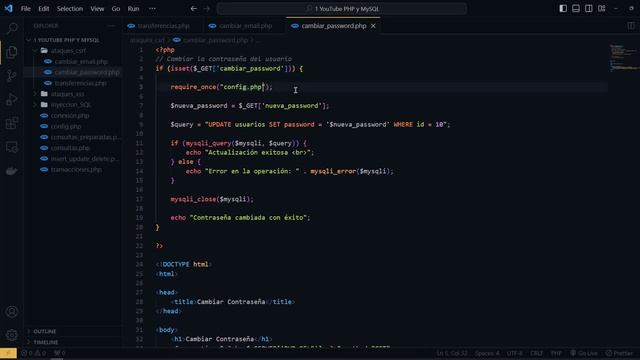This screenshot has height=360, width=640.
Task: Change Spaces: 4 indentation setting
Action: tap(487, 353)
